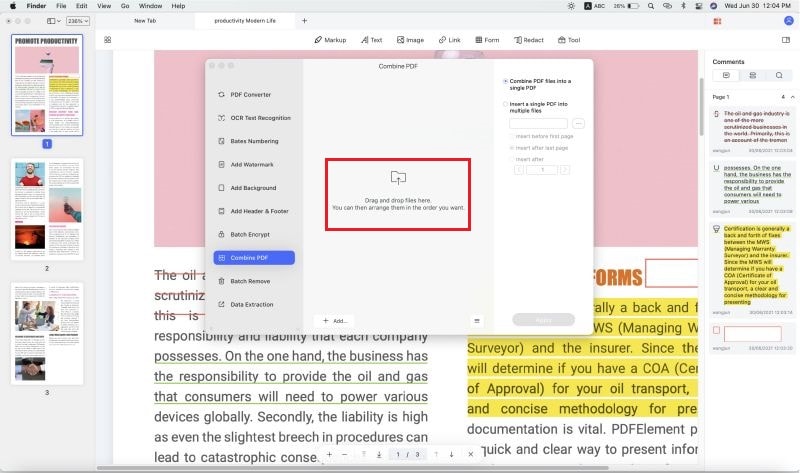Select the red rectangle comment entry
800x473 pixels.
point(753,338)
